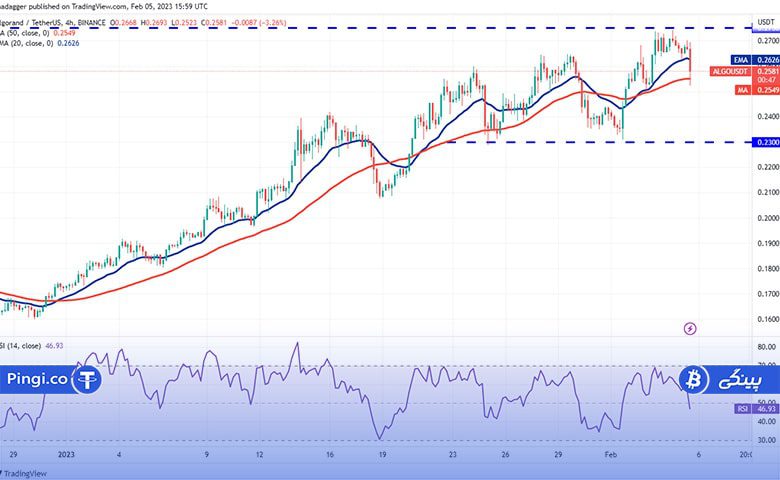Image resolution: width=780 pixels, height=480 pixels.
Task: Click the 2023 label on time axis
Action: point(67,455)
